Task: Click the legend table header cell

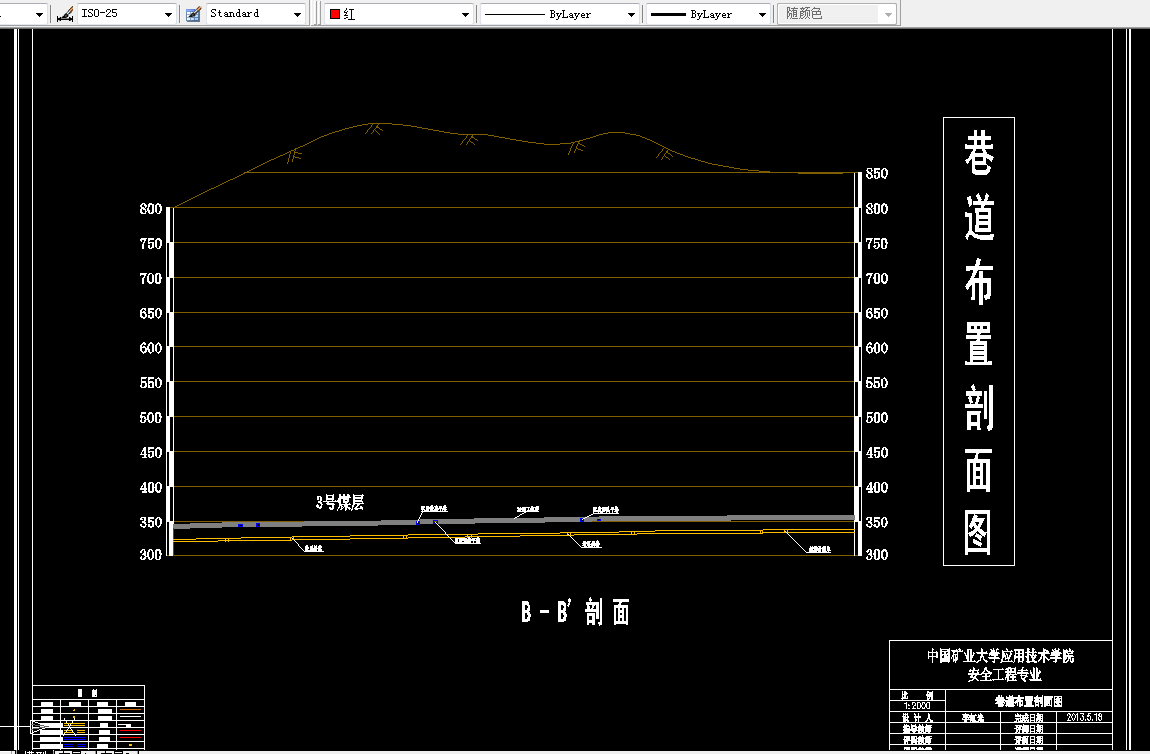Action: [88, 692]
